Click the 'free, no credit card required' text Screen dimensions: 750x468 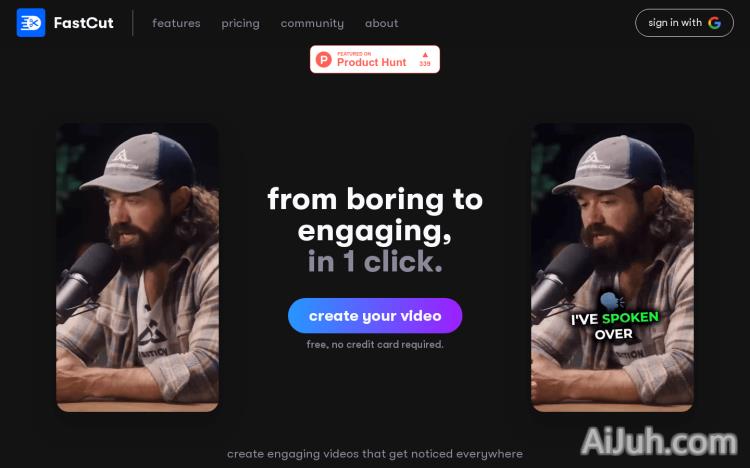pyautogui.click(x=375, y=344)
